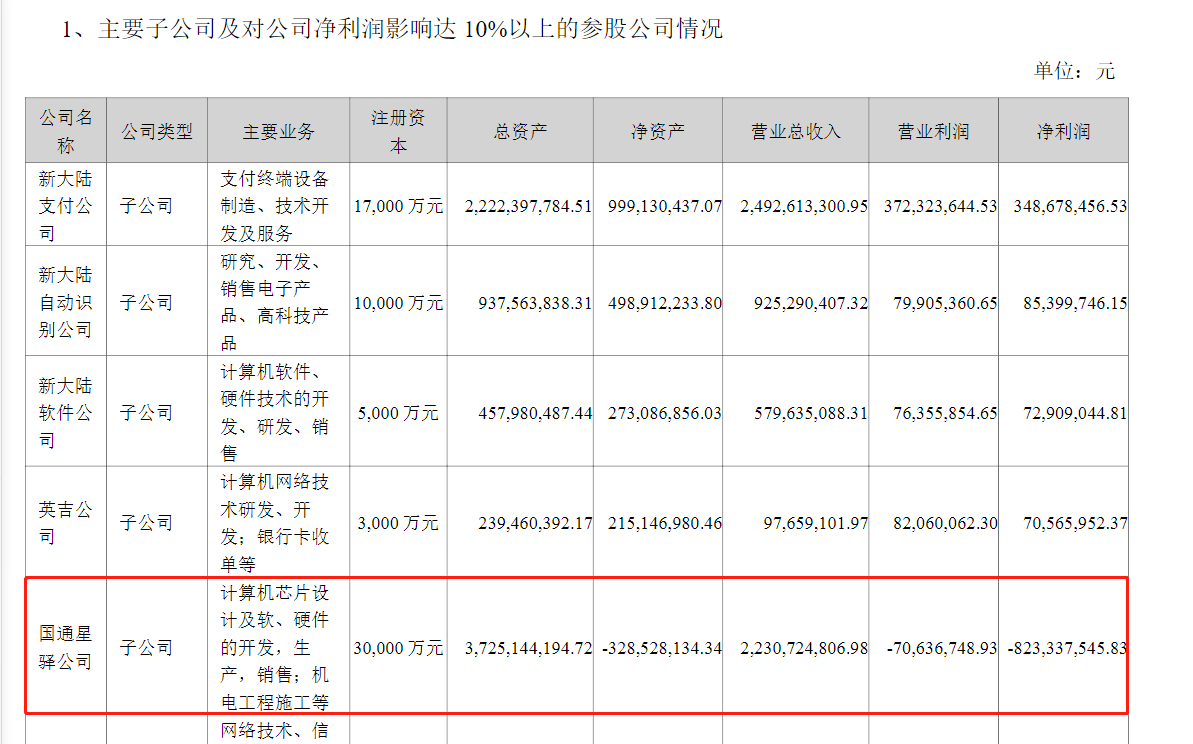
Task: Click the 单位：元 unit label
Action: [x=1074, y=72]
